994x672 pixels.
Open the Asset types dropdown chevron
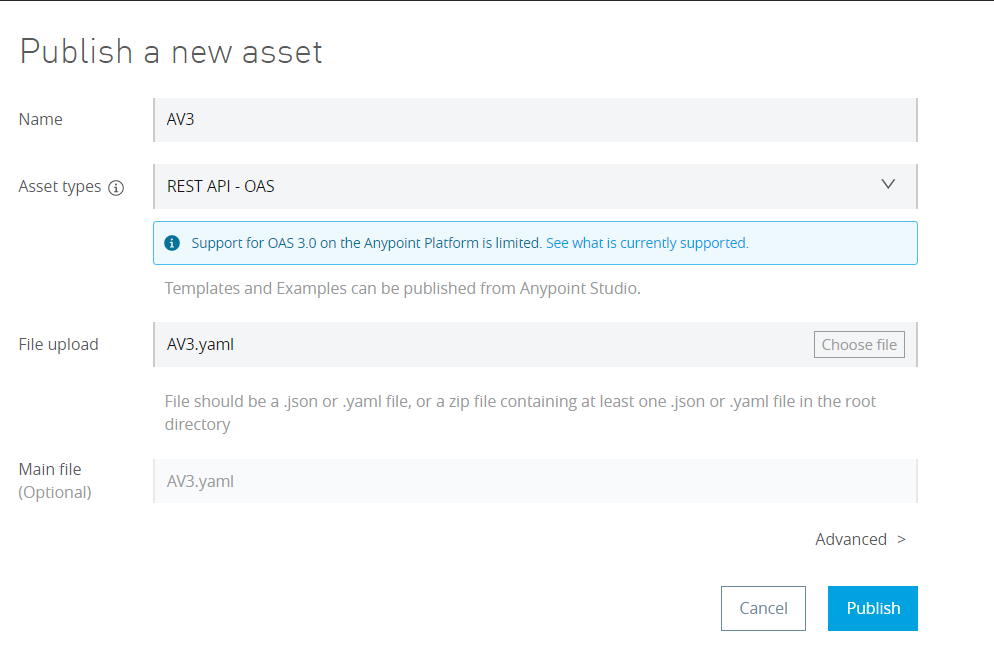click(x=888, y=184)
